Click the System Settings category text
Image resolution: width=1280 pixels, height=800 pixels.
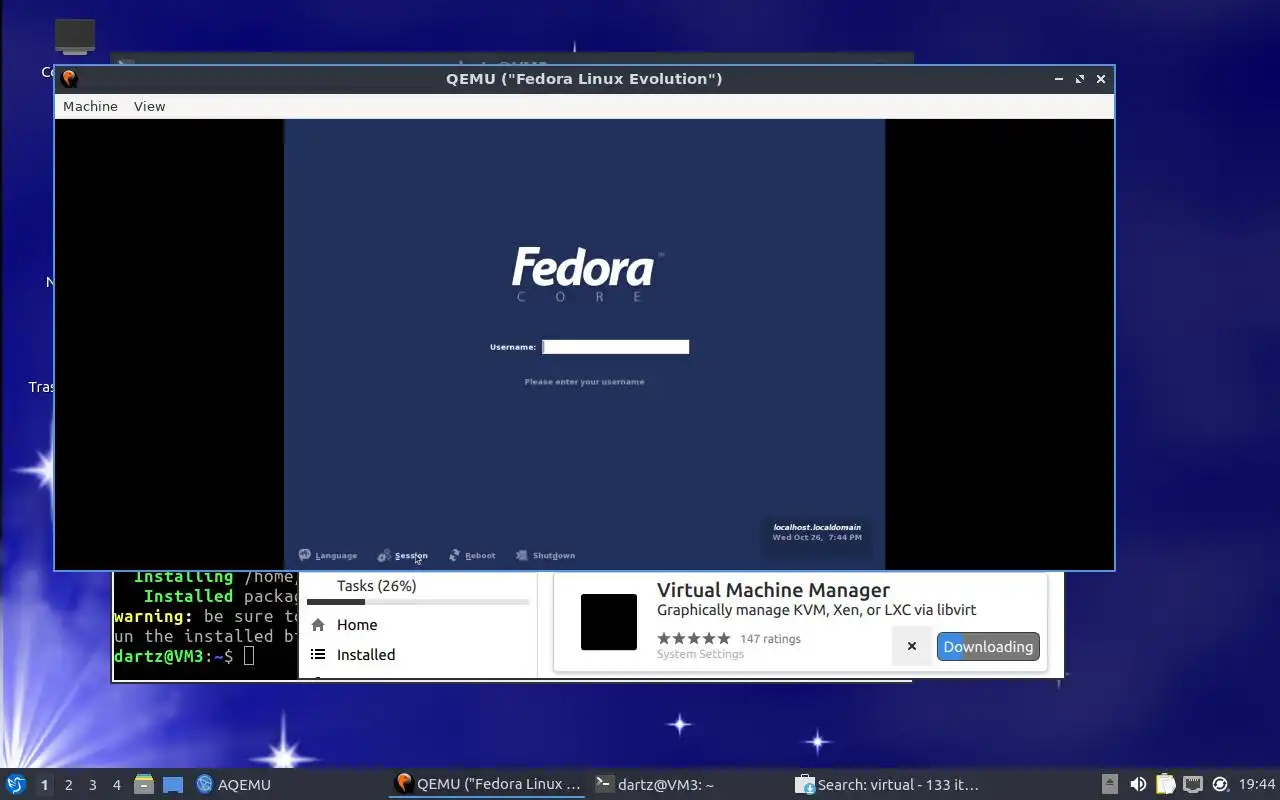700,654
